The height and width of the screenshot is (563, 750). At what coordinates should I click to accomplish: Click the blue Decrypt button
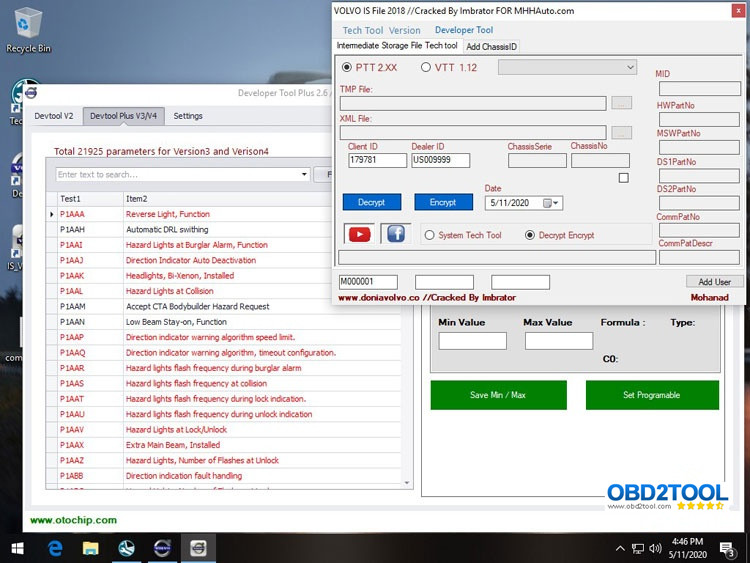click(372, 202)
